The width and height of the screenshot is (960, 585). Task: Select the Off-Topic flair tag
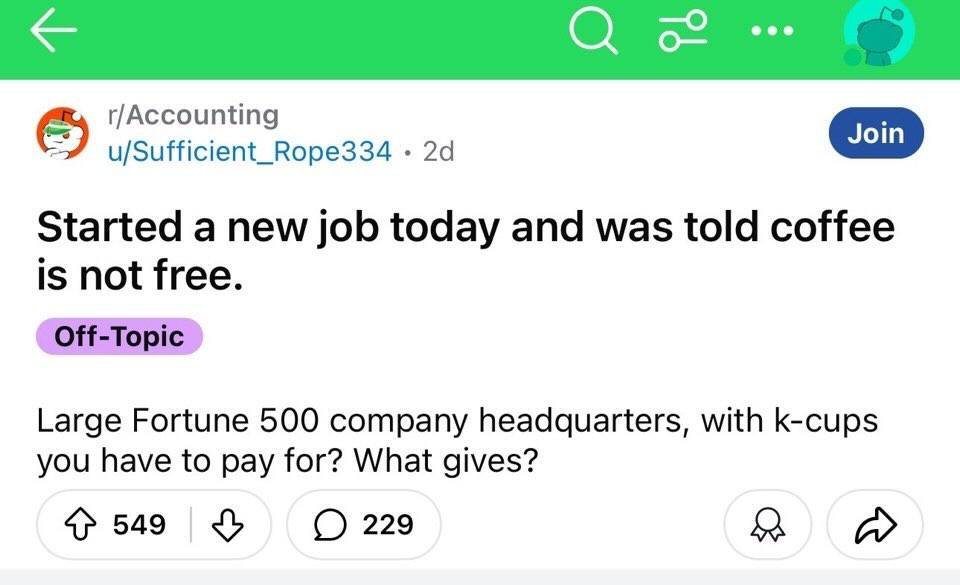click(x=120, y=336)
